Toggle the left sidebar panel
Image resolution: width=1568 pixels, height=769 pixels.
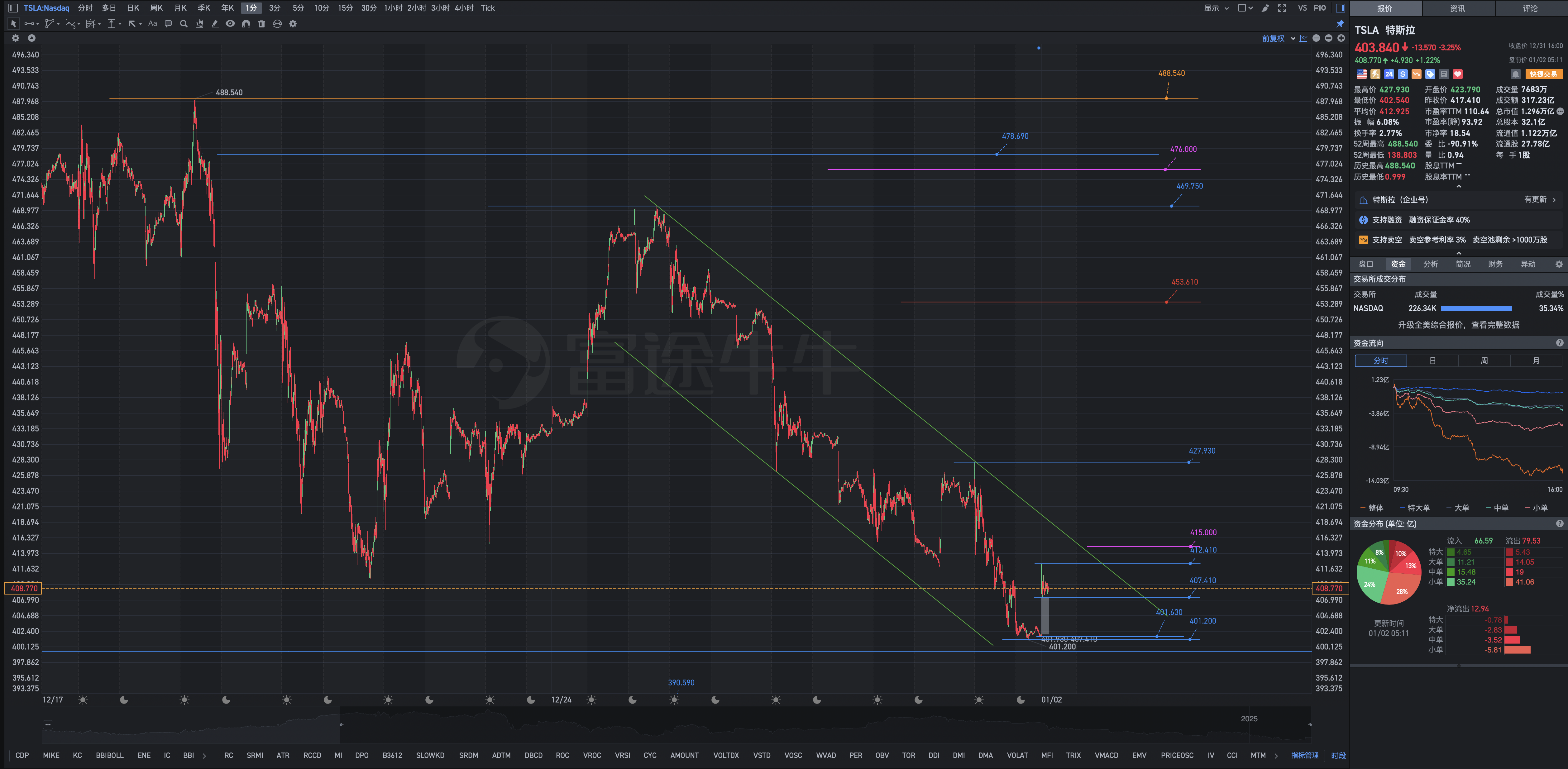coord(13,8)
